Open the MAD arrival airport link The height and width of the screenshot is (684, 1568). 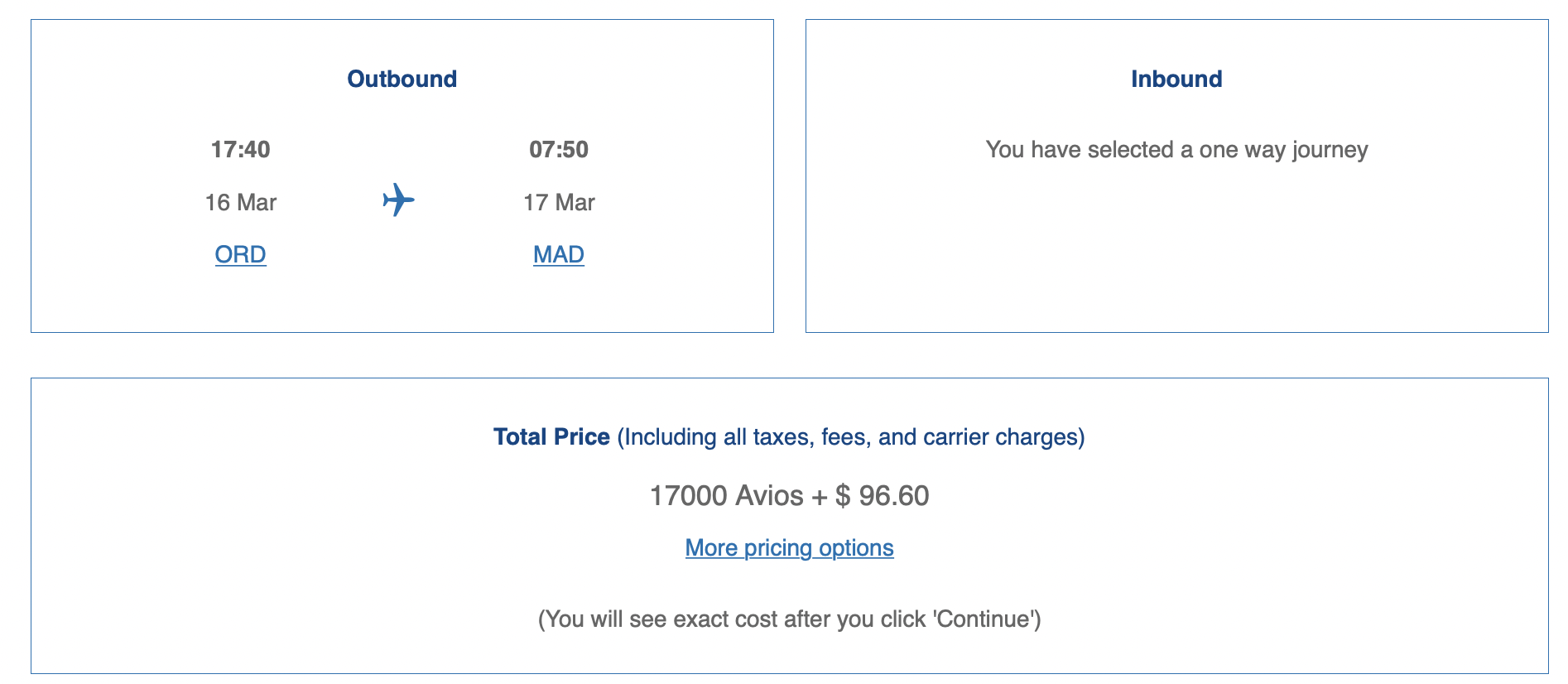559,254
